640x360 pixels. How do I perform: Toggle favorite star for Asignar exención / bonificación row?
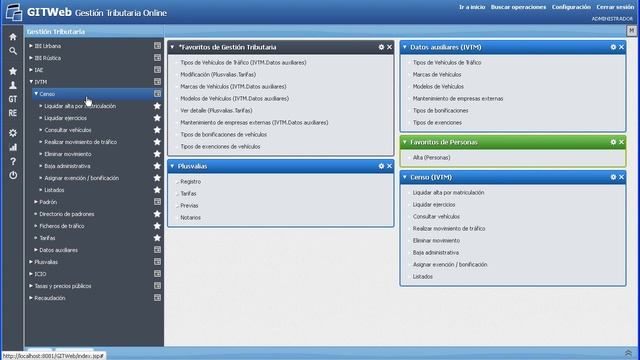coord(157,178)
